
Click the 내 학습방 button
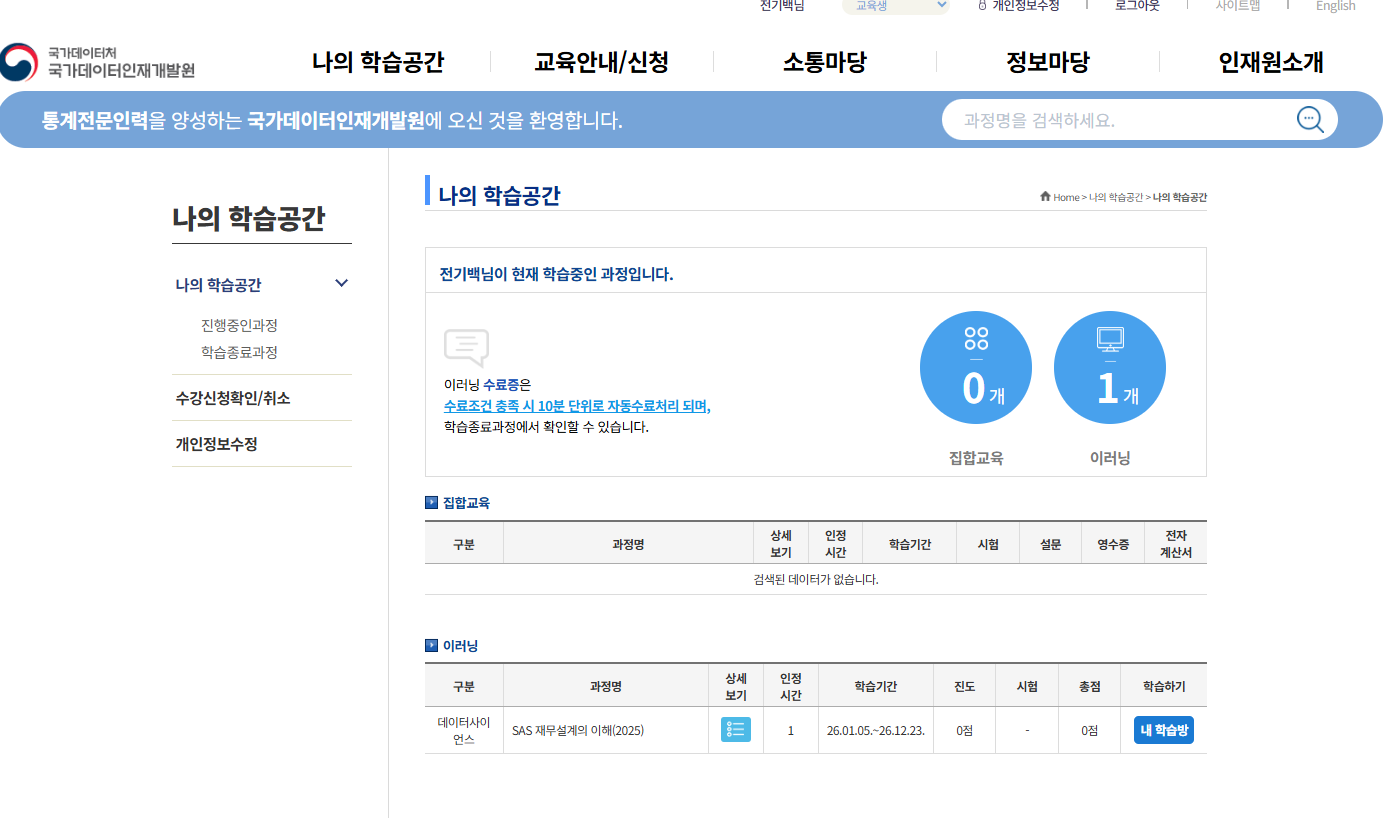tap(1162, 729)
